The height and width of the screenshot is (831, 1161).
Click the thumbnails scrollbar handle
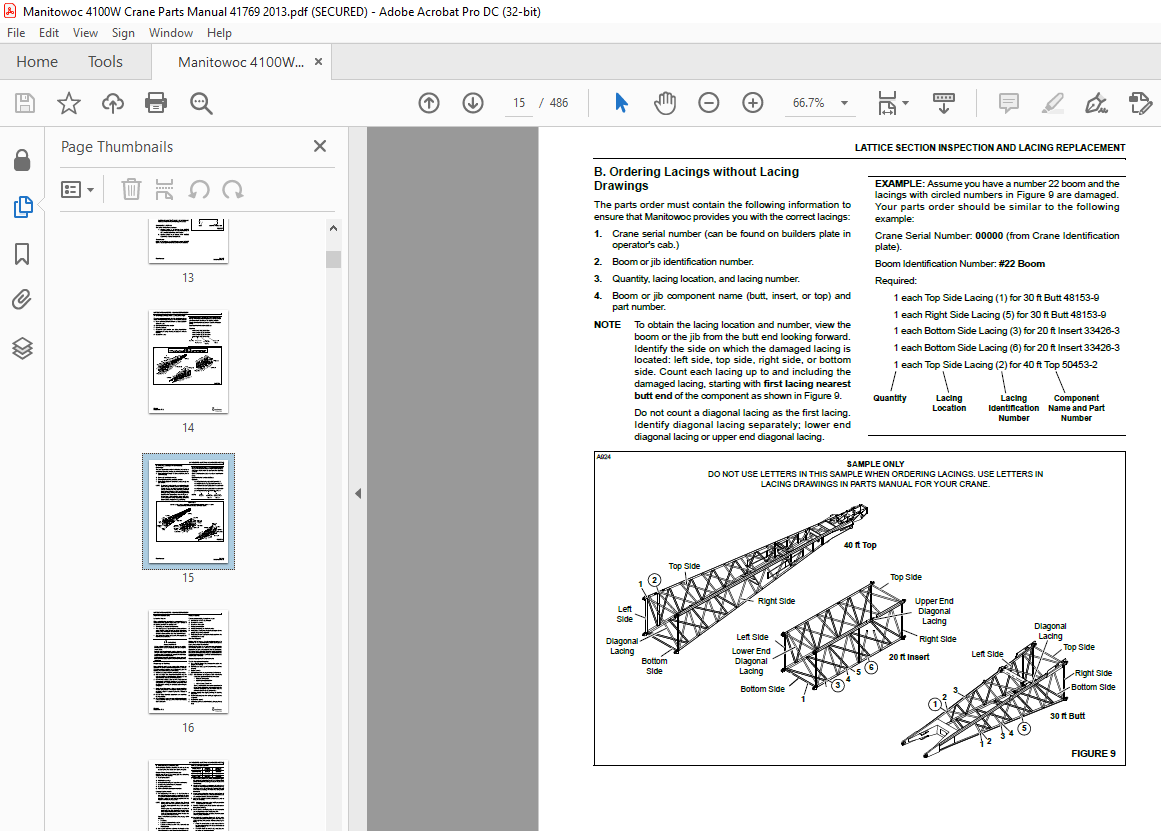pos(333,259)
